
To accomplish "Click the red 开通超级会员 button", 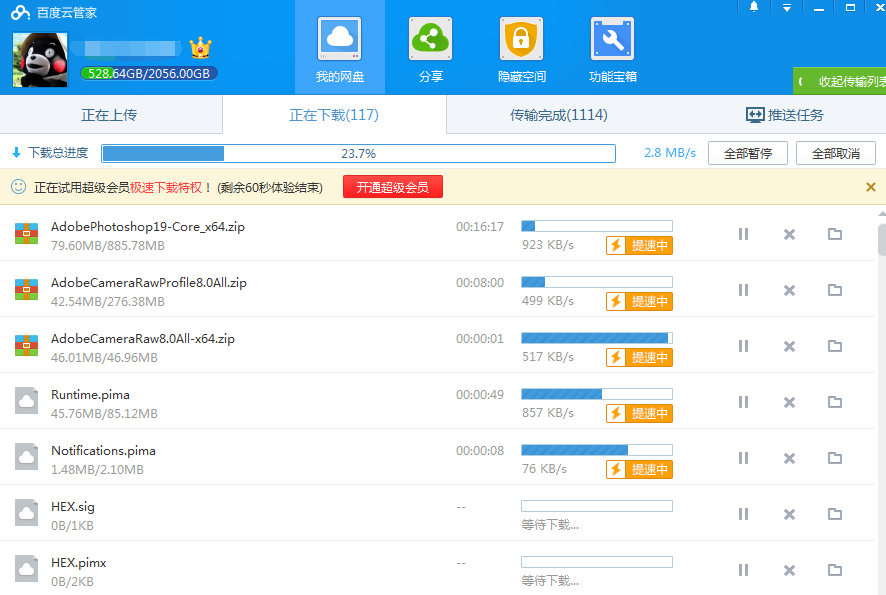I will pyautogui.click(x=392, y=187).
